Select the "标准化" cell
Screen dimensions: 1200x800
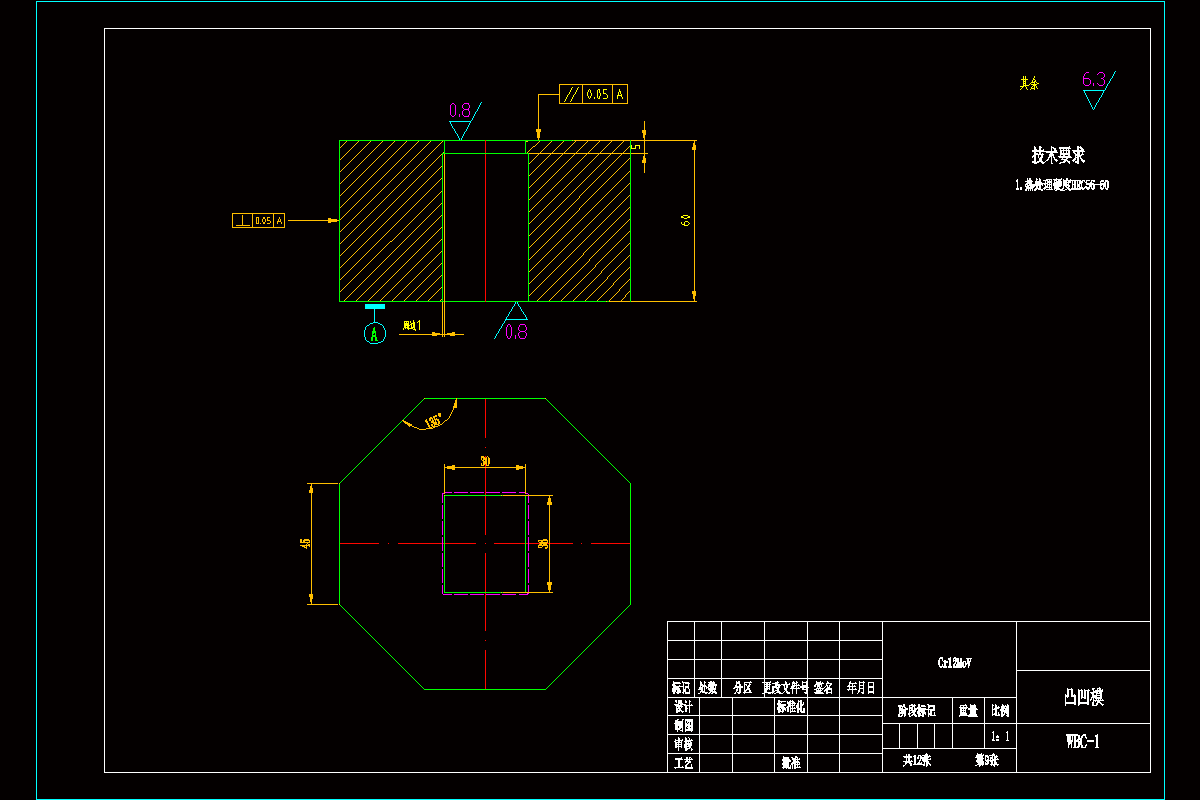point(791,706)
